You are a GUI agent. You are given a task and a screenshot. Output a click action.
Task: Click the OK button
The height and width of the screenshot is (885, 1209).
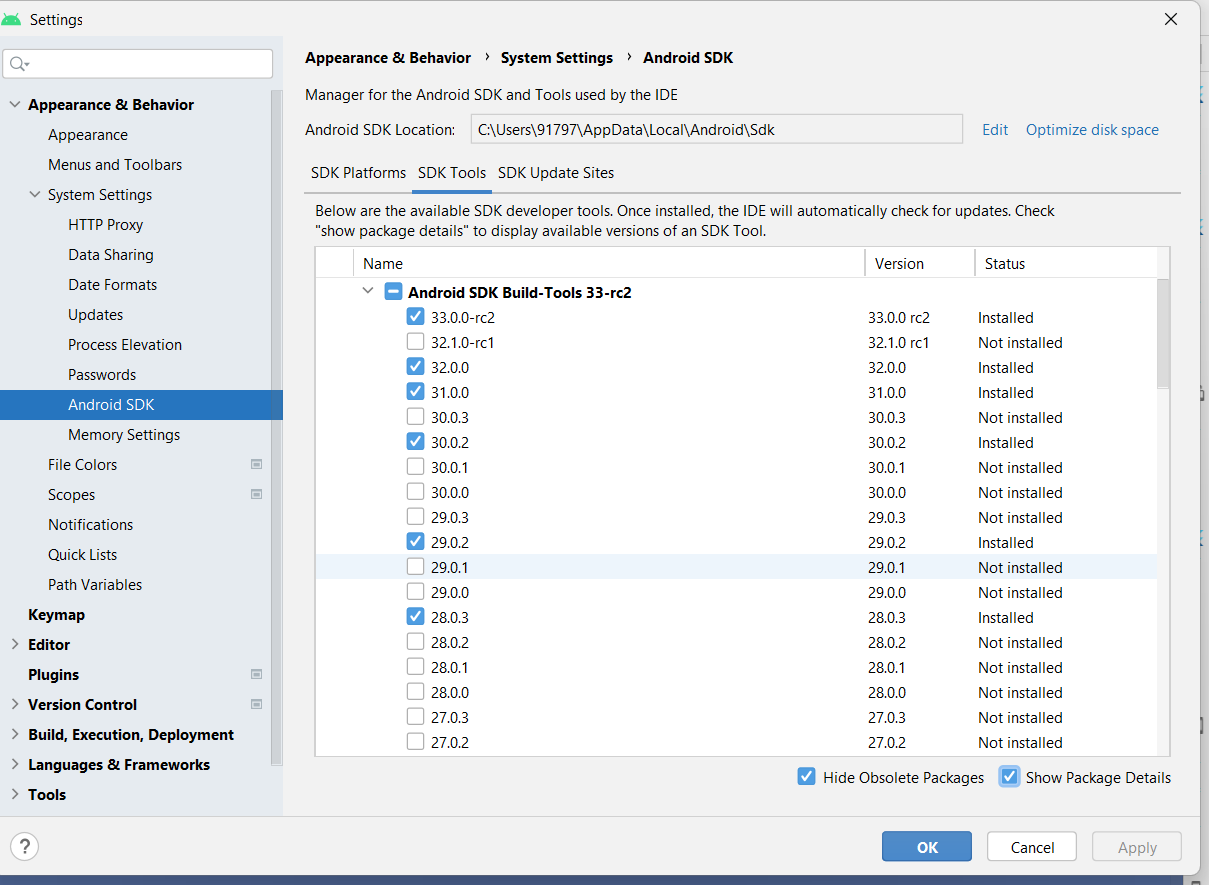coord(927,846)
